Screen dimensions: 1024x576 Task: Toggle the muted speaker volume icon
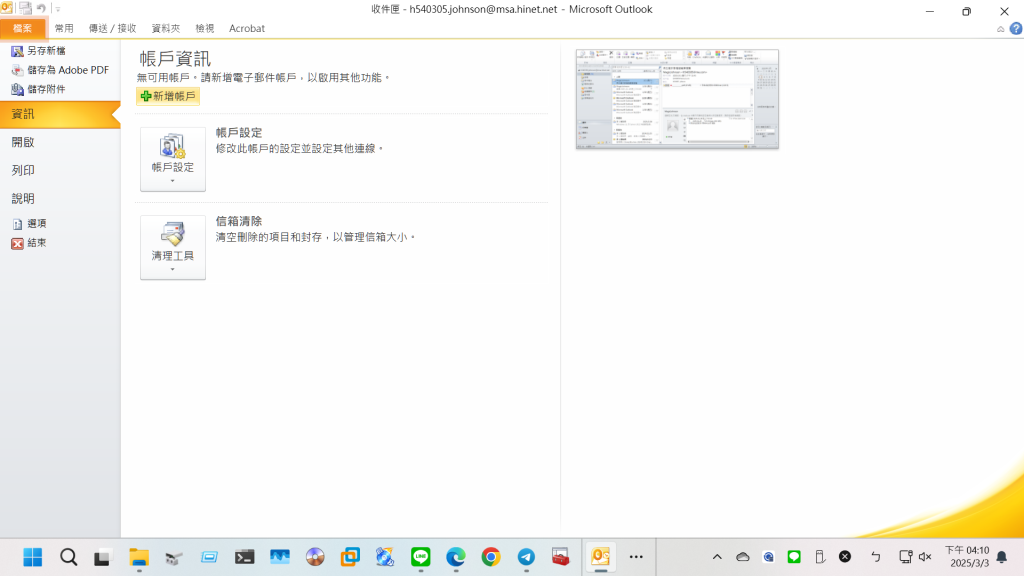(x=925, y=557)
